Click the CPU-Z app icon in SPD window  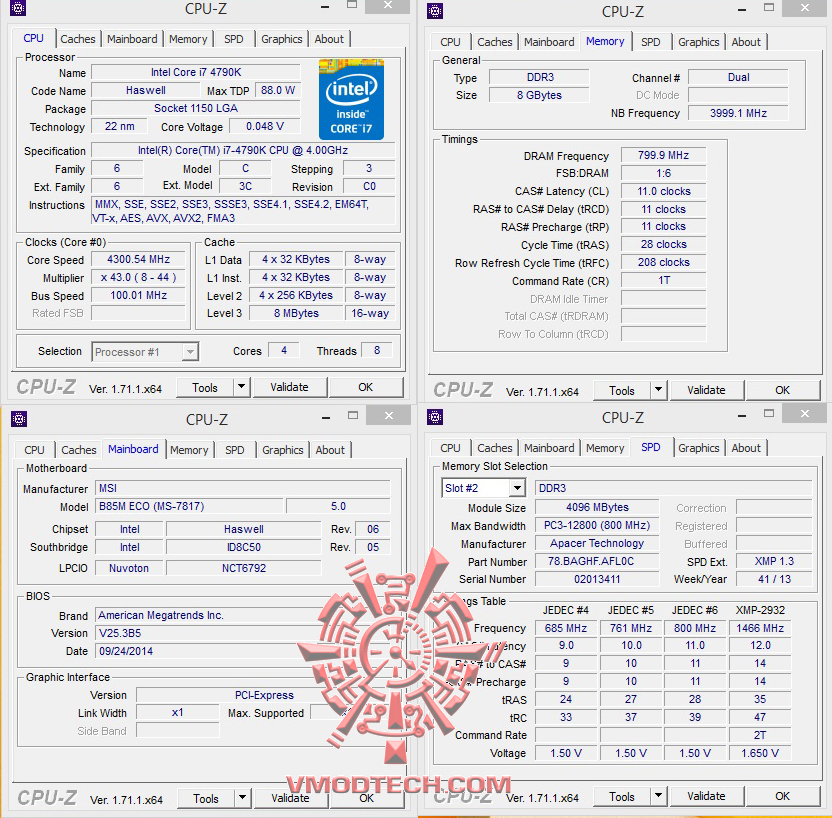pos(435,417)
